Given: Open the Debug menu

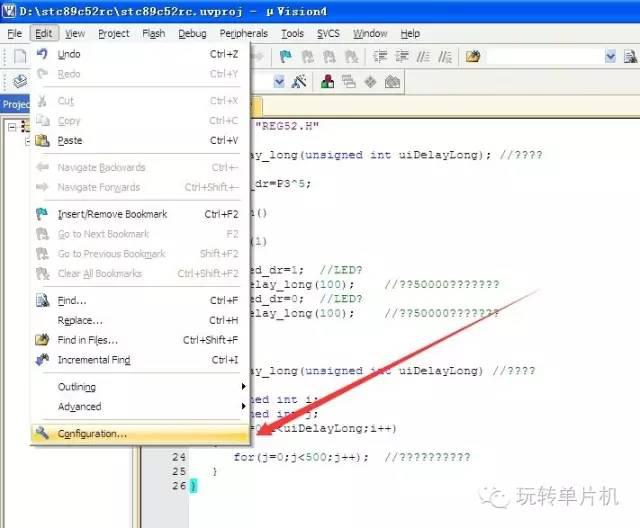Looking at the screenshot, I should tap(192, 33).
